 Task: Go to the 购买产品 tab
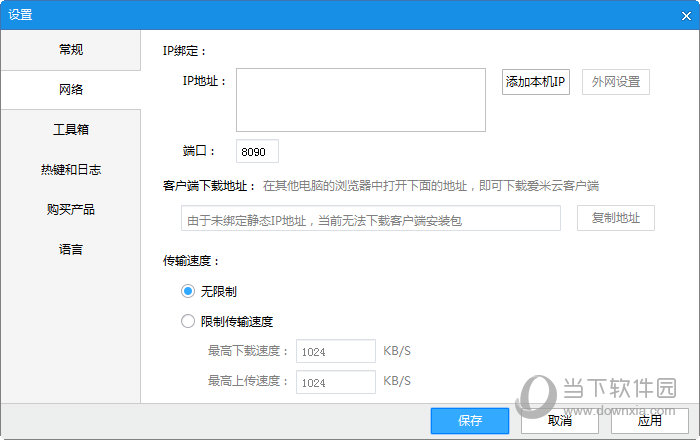click(x=71, y=209)
